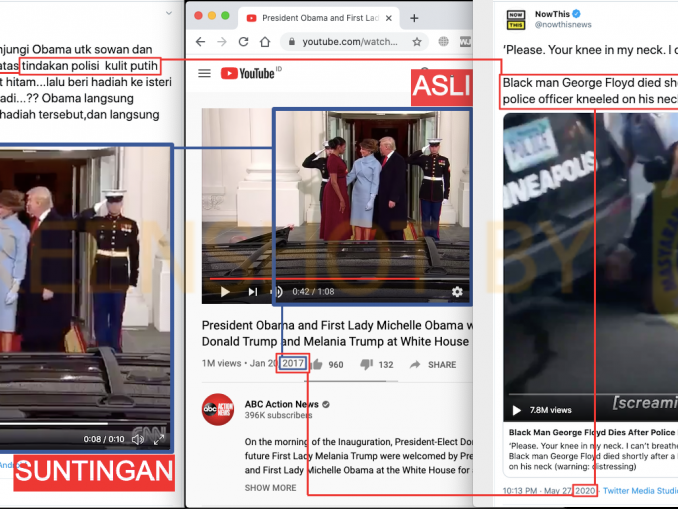678x509 pixels.
Task: Go back in the Chrome browser
Action: (200, 42)
